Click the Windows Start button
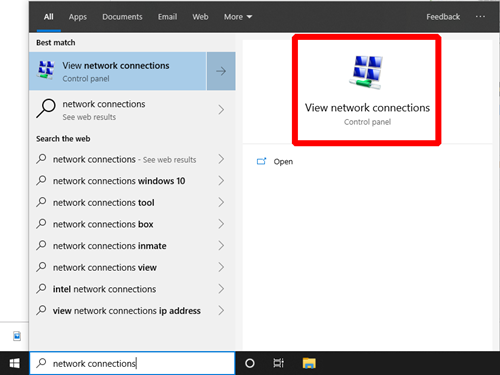This screenshot has width=500, height=375. coord(14,363)
